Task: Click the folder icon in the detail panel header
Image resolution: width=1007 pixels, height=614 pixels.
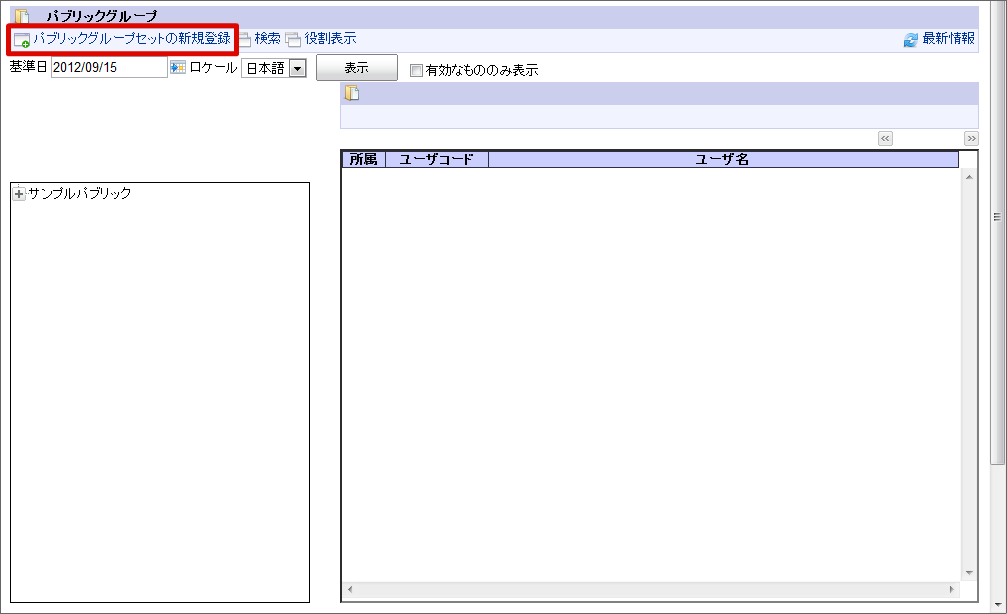Action: click(352, 93)
